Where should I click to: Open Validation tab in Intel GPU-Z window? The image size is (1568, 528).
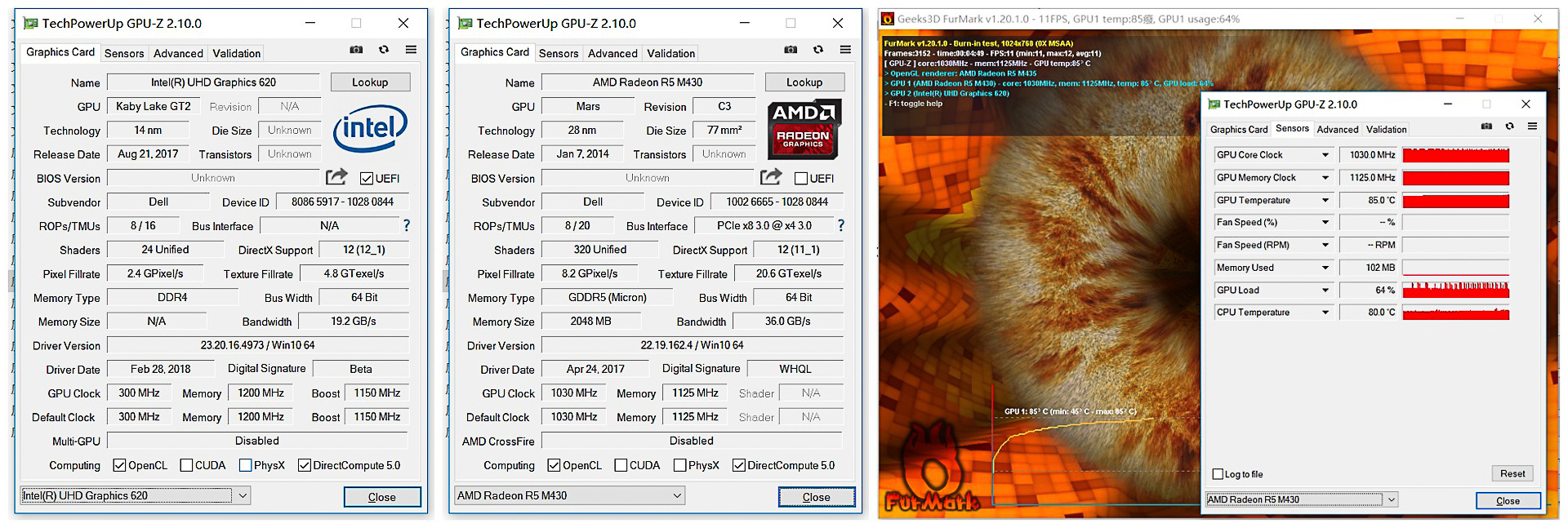237,53
